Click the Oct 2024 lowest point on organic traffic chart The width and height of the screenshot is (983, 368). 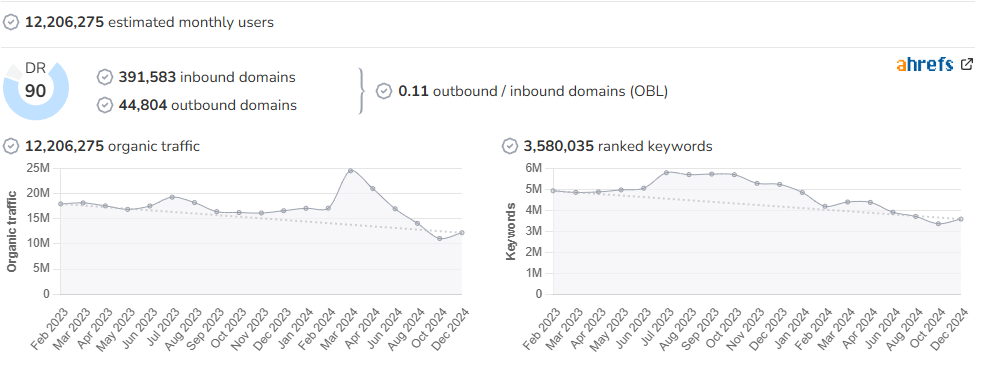pos(439,238)
